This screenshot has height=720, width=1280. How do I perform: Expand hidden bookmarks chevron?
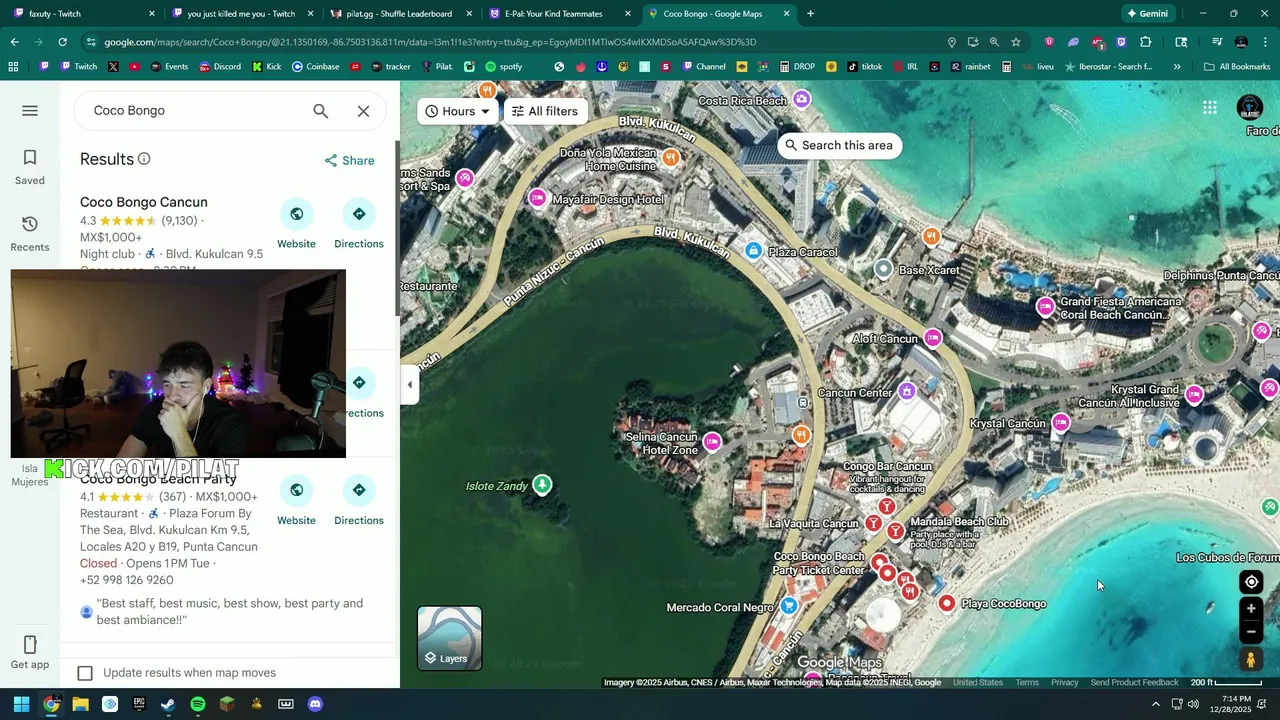point(1177,67)
